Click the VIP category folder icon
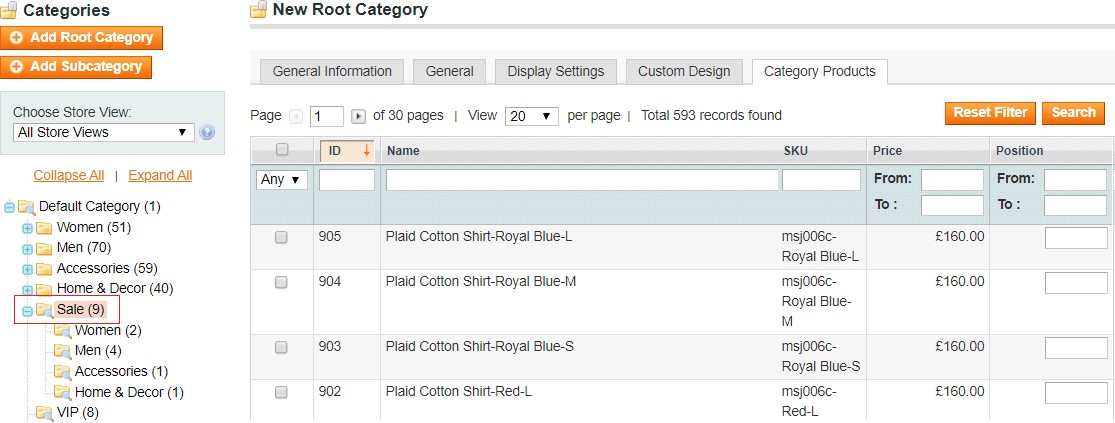This screenshot has height=423, width=1115. tap(44, 412)
